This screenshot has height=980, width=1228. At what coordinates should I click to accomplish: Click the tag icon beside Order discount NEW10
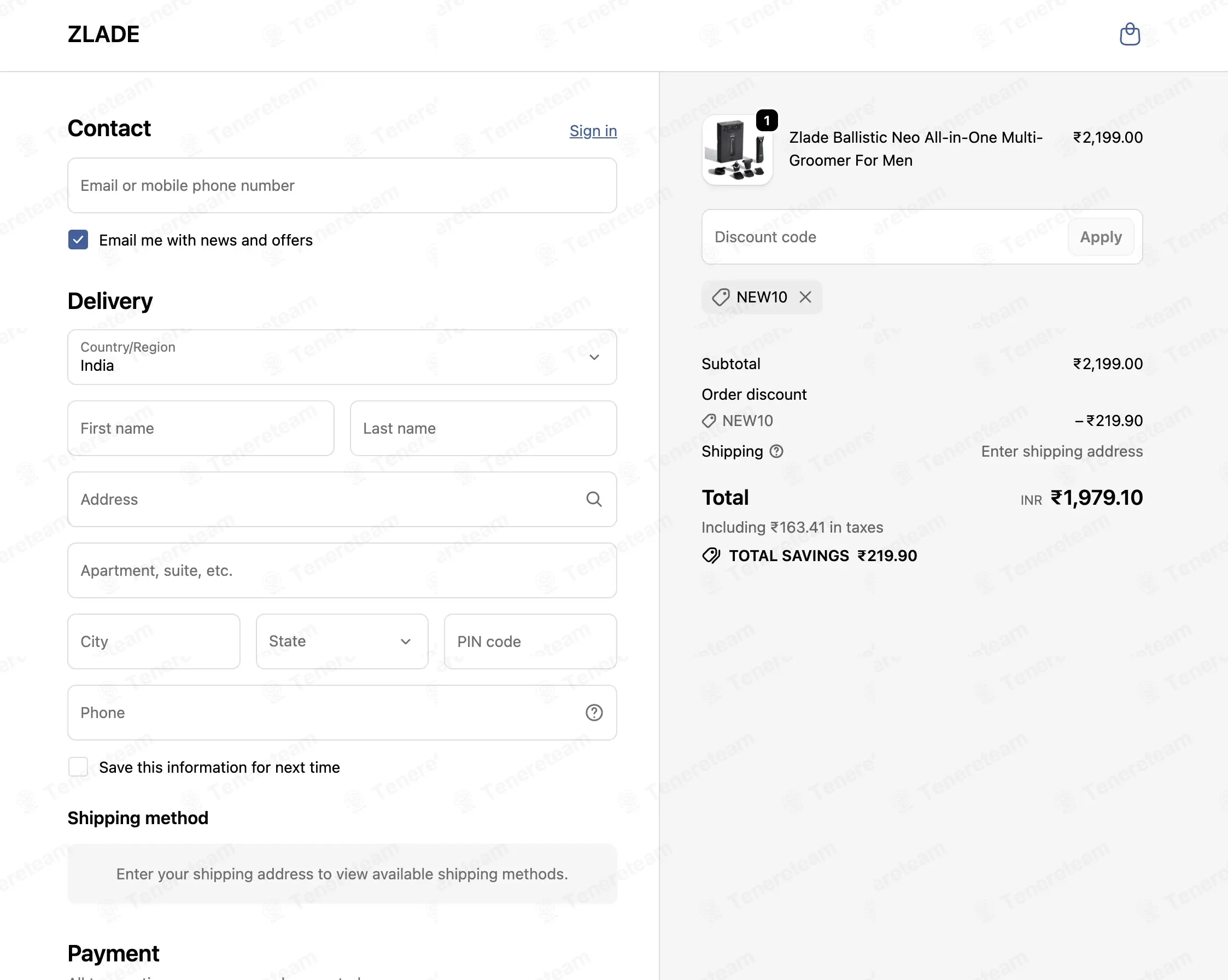[709, 421]
